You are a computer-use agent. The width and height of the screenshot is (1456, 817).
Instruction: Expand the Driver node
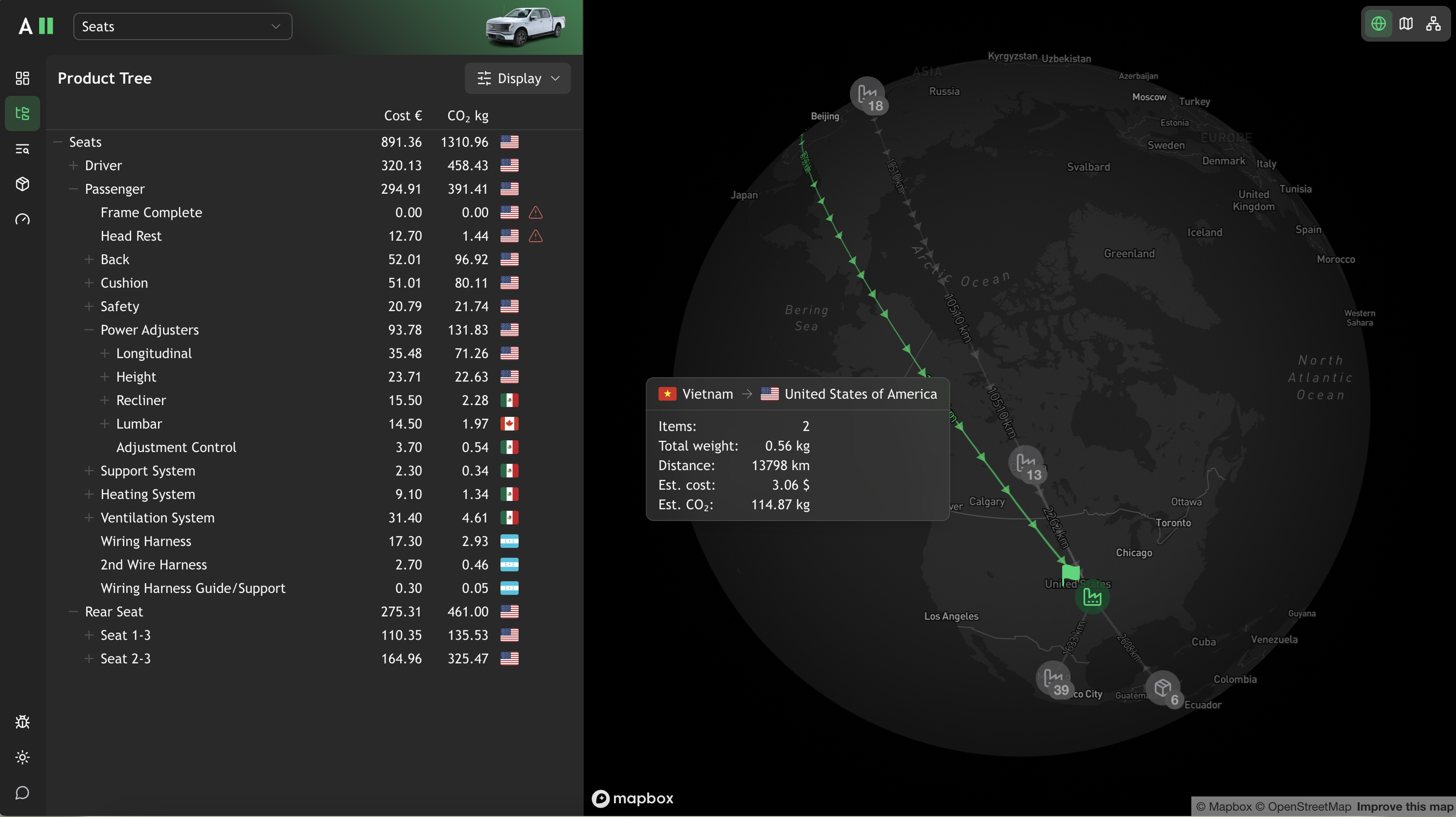pyautogui.click(x=73, y=165)
